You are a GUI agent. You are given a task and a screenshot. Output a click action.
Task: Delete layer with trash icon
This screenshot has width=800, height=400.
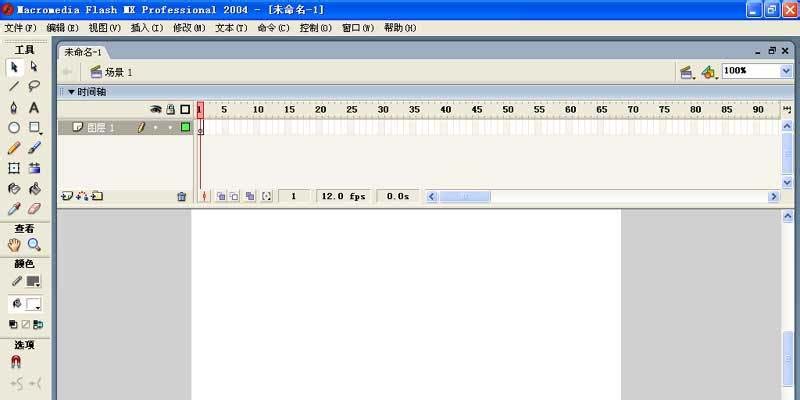pos(182,196)
